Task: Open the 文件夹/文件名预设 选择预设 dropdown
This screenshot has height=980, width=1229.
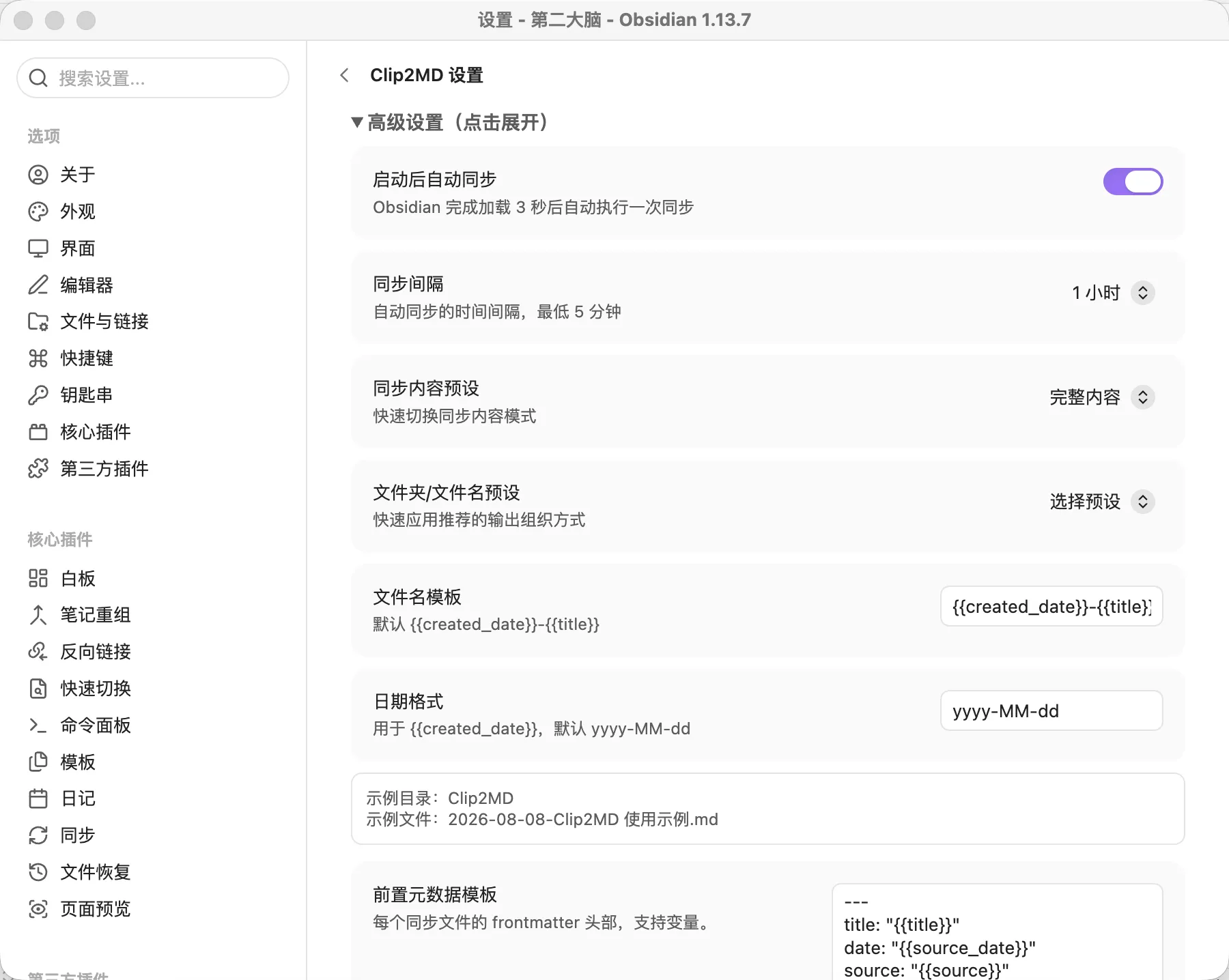Action: point(1101,502)
